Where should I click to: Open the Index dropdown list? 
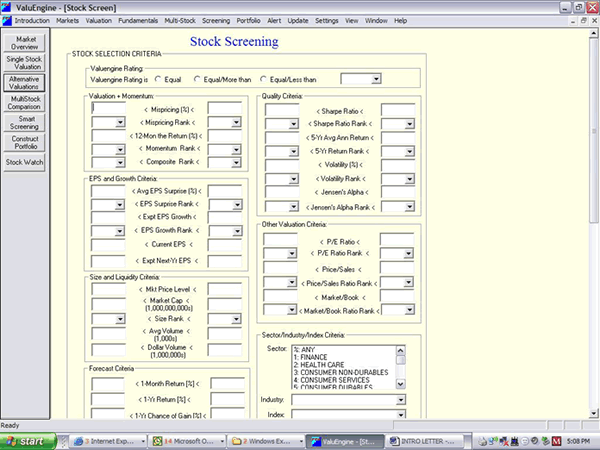(x=400, y=414)
